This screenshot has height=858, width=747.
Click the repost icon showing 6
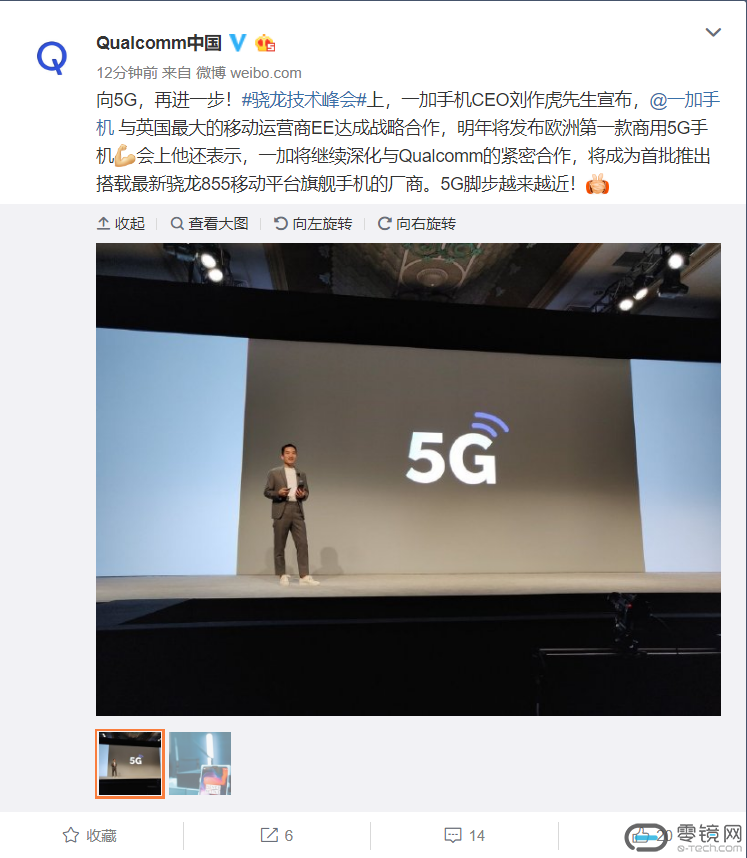click(x=269, y=835)
